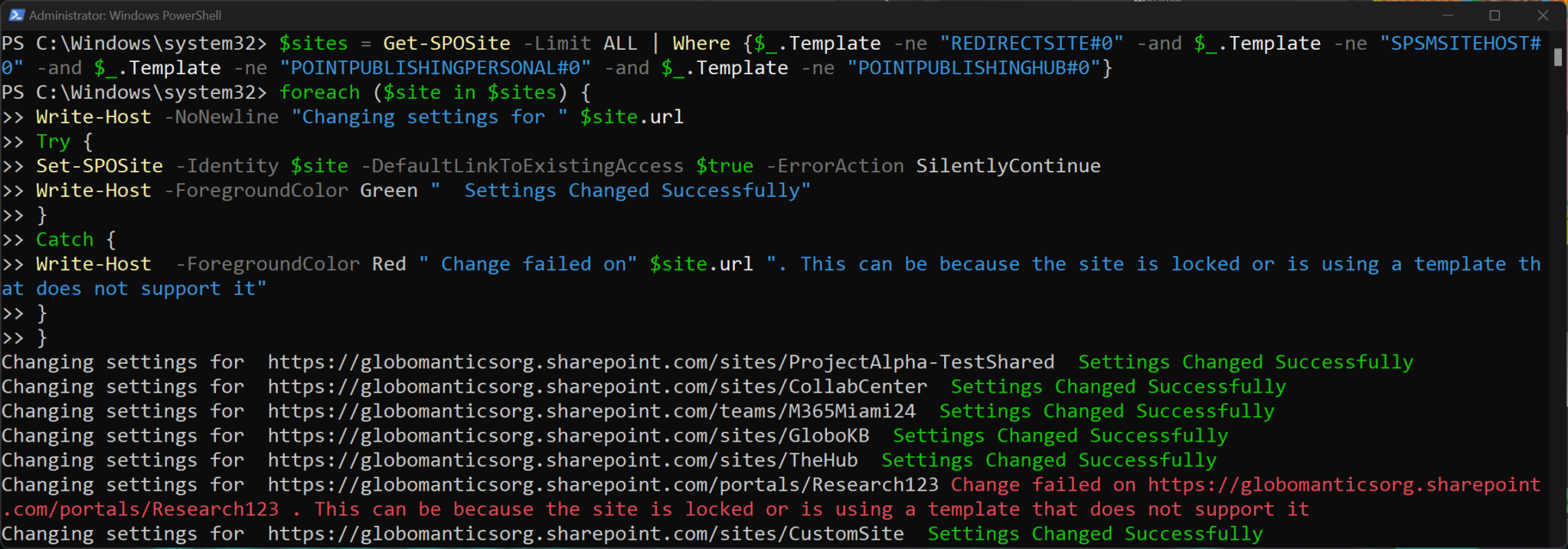1568x549 pixels.
Task: Click the PowerShell icon in title bar
Action: coord(16,15)
